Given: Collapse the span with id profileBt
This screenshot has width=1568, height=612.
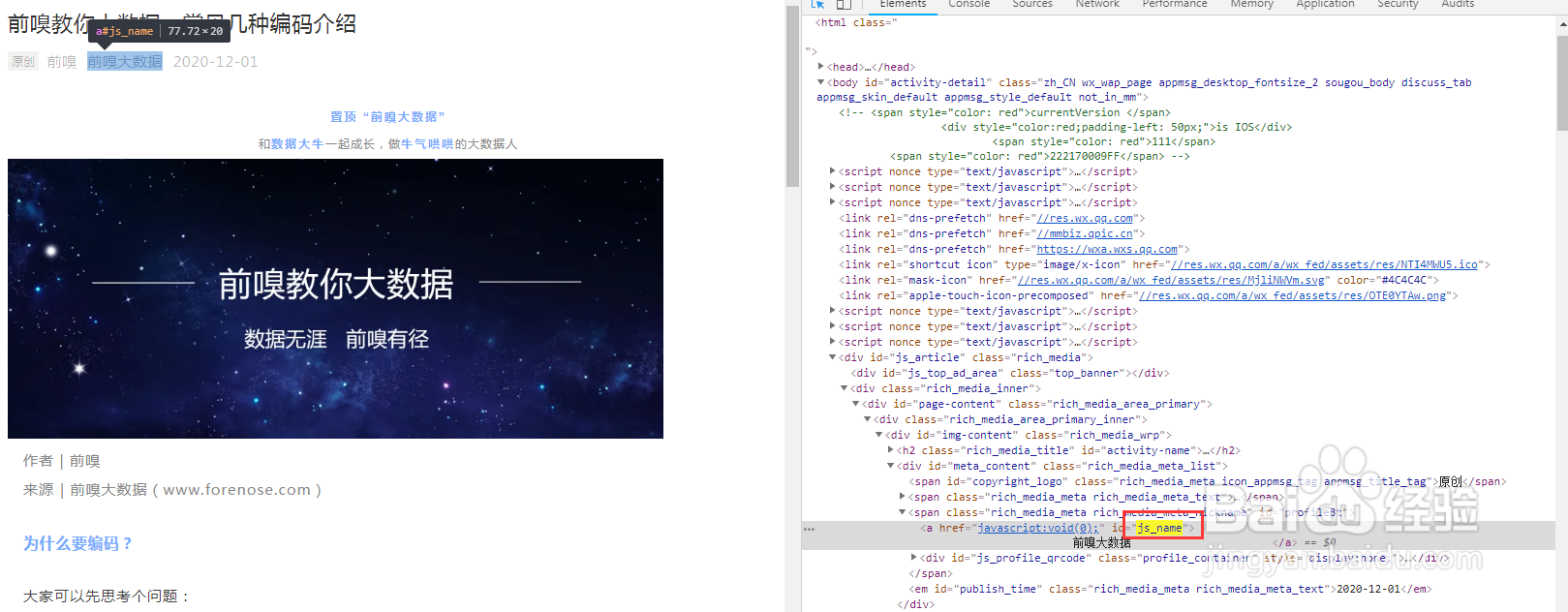Looking at the screenshot, I should coord(902,512).
